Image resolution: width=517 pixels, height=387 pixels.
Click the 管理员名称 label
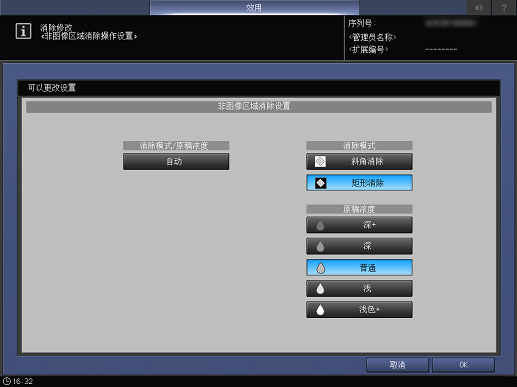[x=372, y=37]
